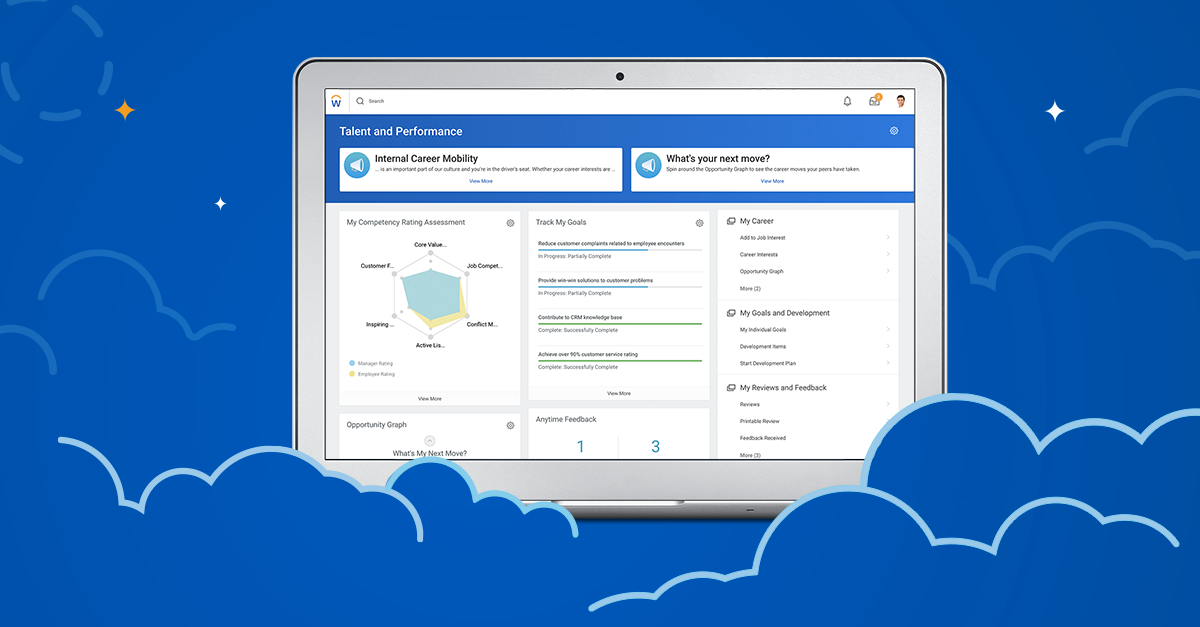Image resolution: width=1200 pixels, height=627 pixels.
Task: Collapse the Opportunity Graph up-arrow circle
Action: pyautogui.click(x=430, y=441)
